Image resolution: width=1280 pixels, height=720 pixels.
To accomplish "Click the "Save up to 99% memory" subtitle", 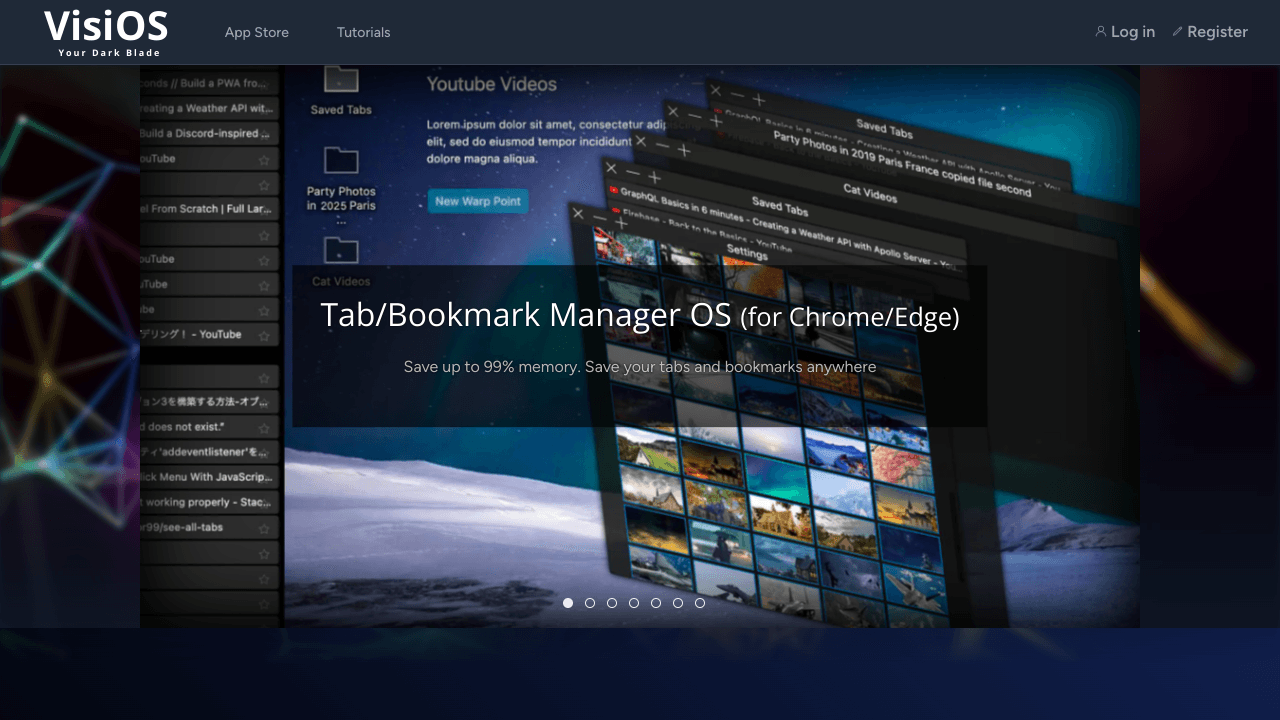I will point(640,367).
